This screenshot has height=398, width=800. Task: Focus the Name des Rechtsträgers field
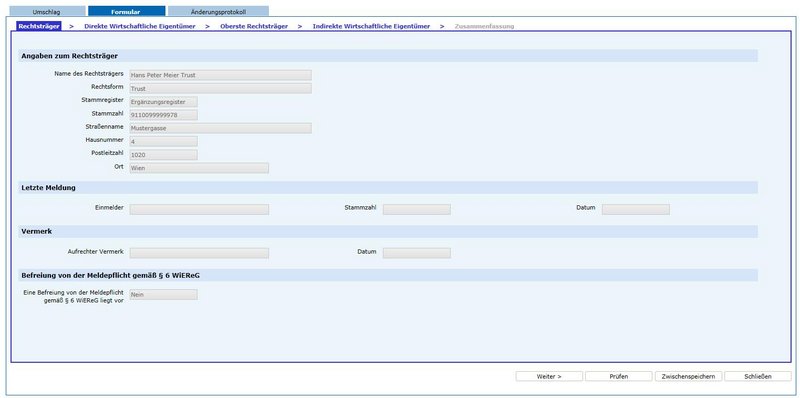220,76
